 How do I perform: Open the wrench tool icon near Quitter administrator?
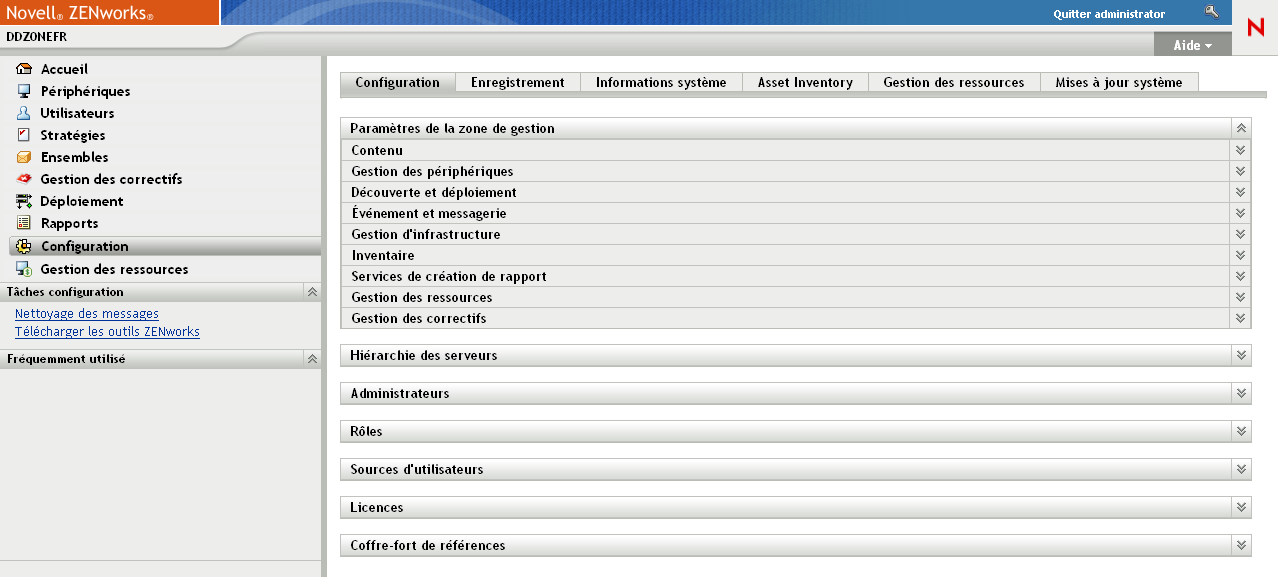(x=1212, y=12)
